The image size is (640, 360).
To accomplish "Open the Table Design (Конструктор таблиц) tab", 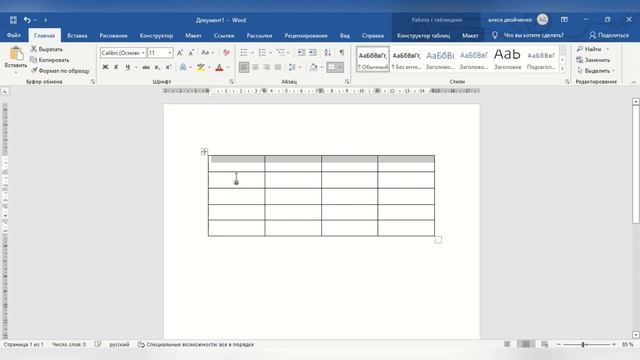I will 424,36.
